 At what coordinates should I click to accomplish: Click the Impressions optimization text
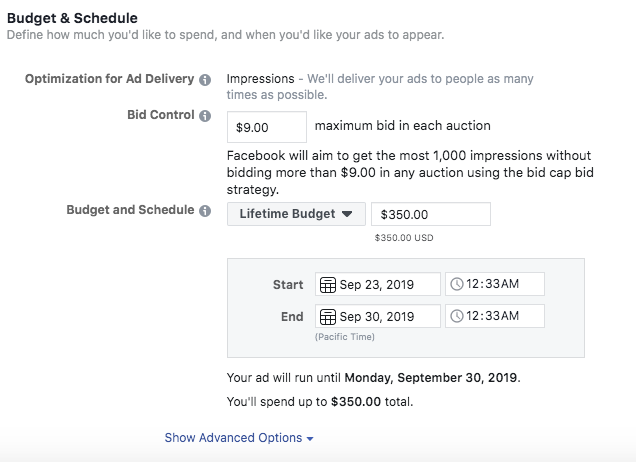click(x=260, y=79)
